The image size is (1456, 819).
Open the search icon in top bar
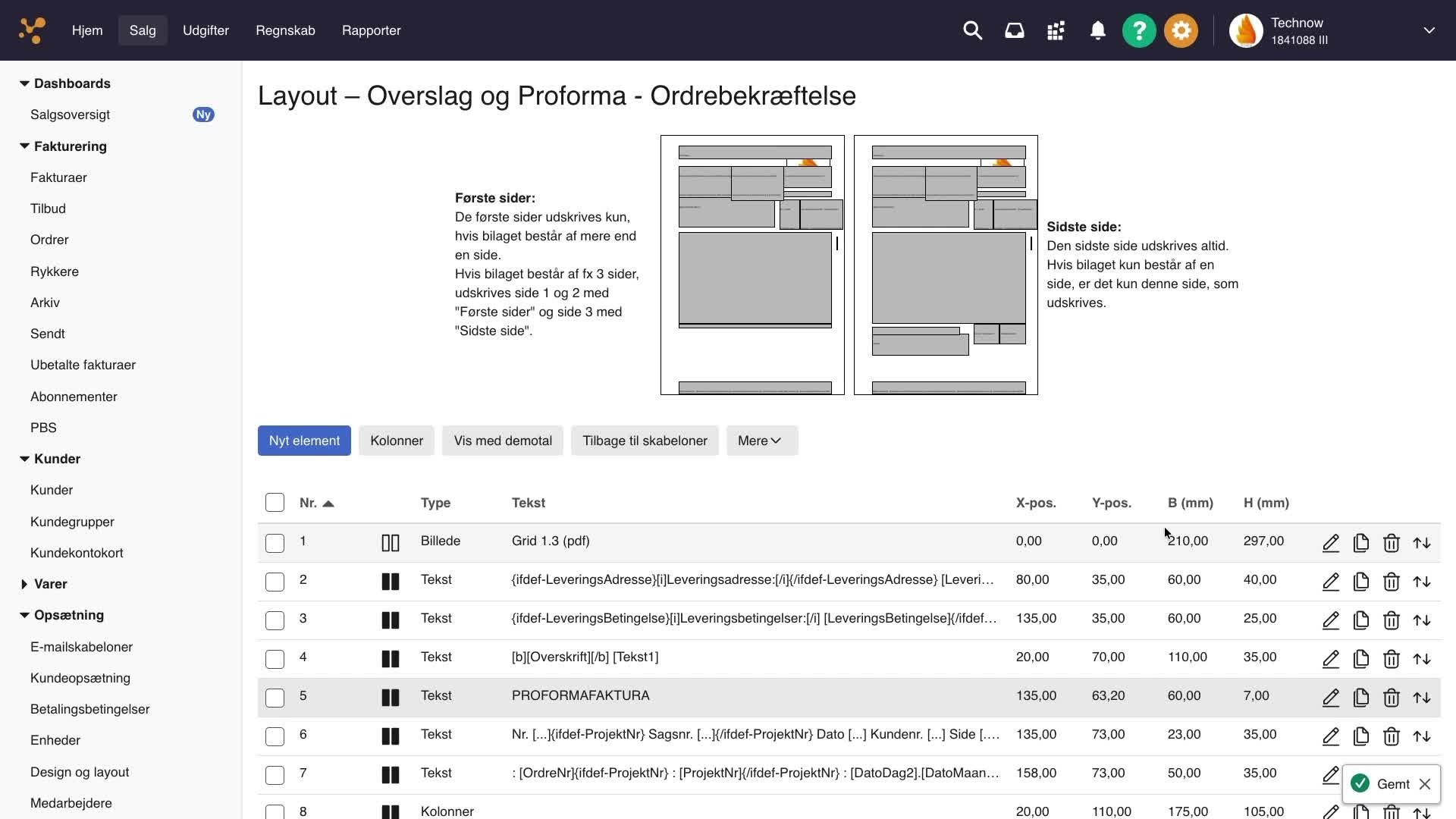tap(972, 30)
